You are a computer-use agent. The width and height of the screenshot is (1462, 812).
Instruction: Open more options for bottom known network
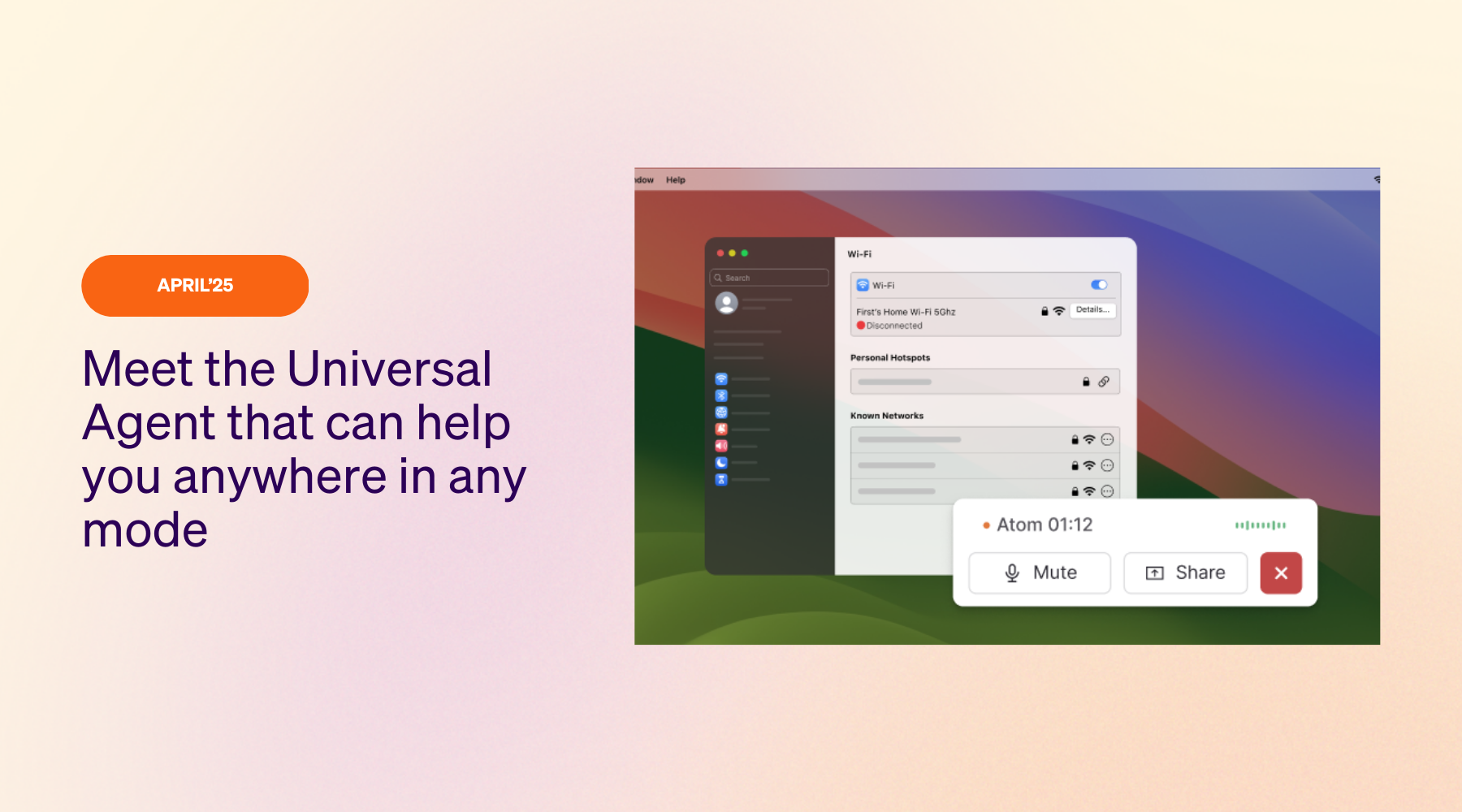1107,491
